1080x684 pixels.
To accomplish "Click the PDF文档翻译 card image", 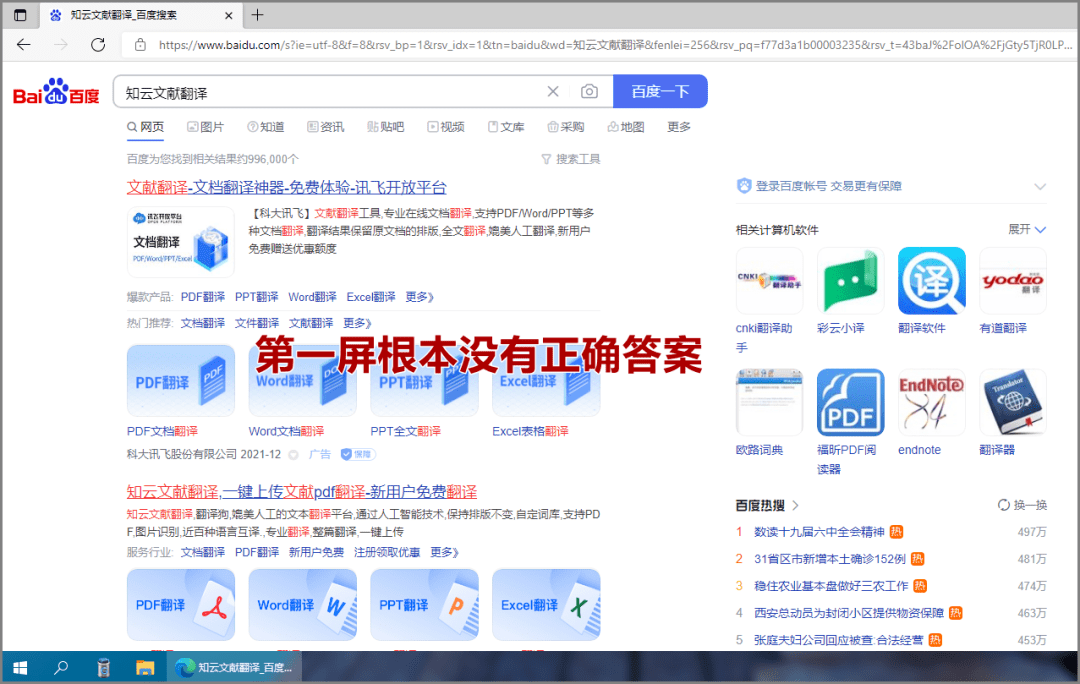I will [x=180, y=381].
